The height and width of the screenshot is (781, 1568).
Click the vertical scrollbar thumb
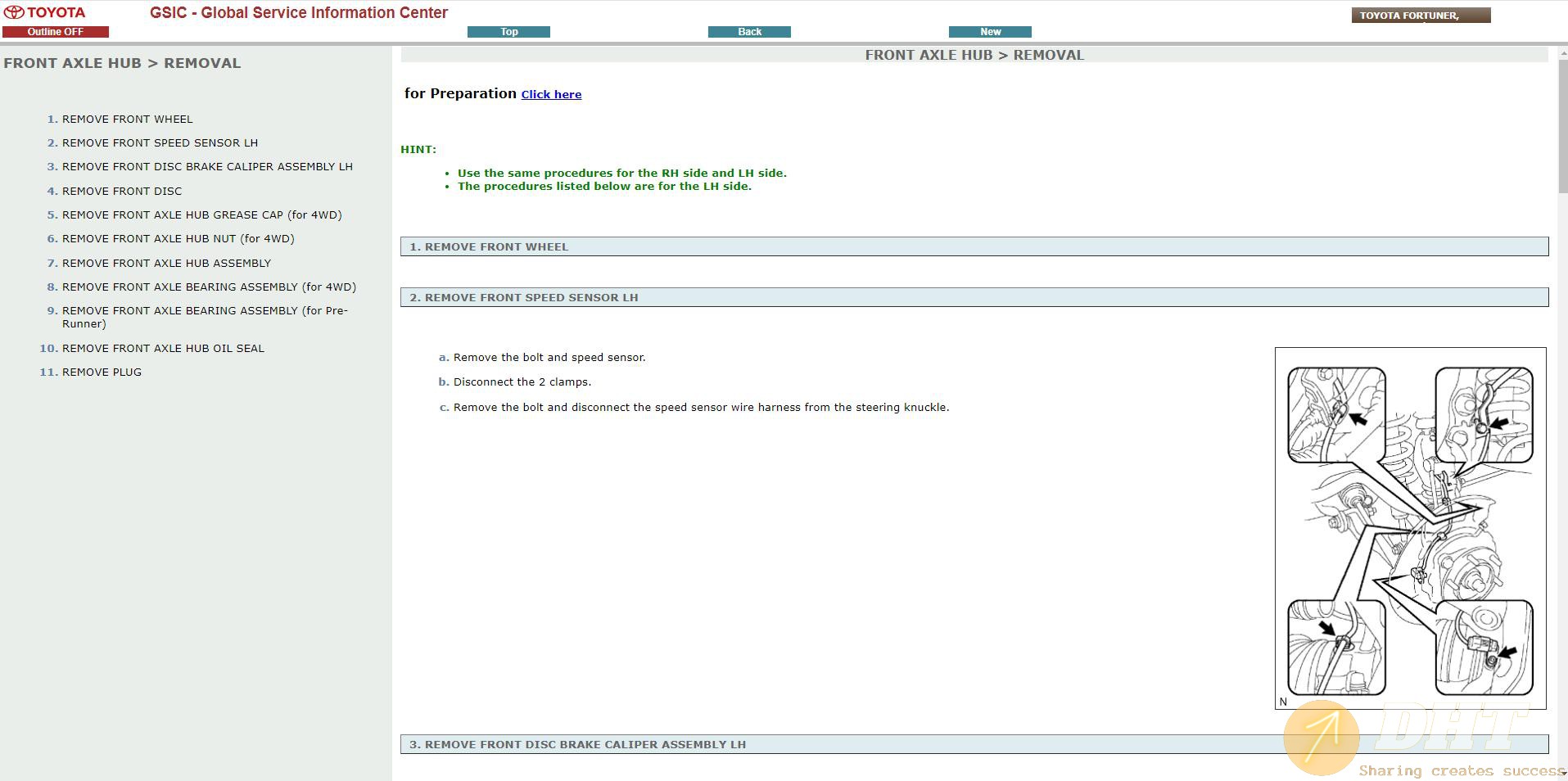click(x=1562, y=127)
